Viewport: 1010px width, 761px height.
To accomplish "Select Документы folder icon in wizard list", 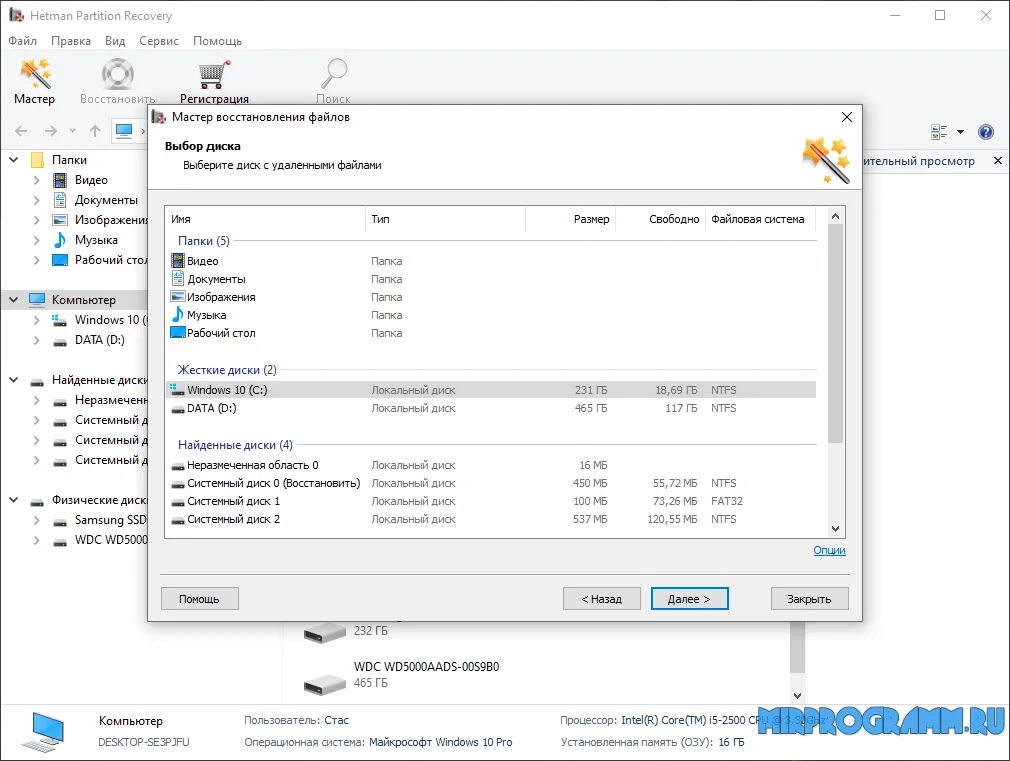I will point(178,278).
